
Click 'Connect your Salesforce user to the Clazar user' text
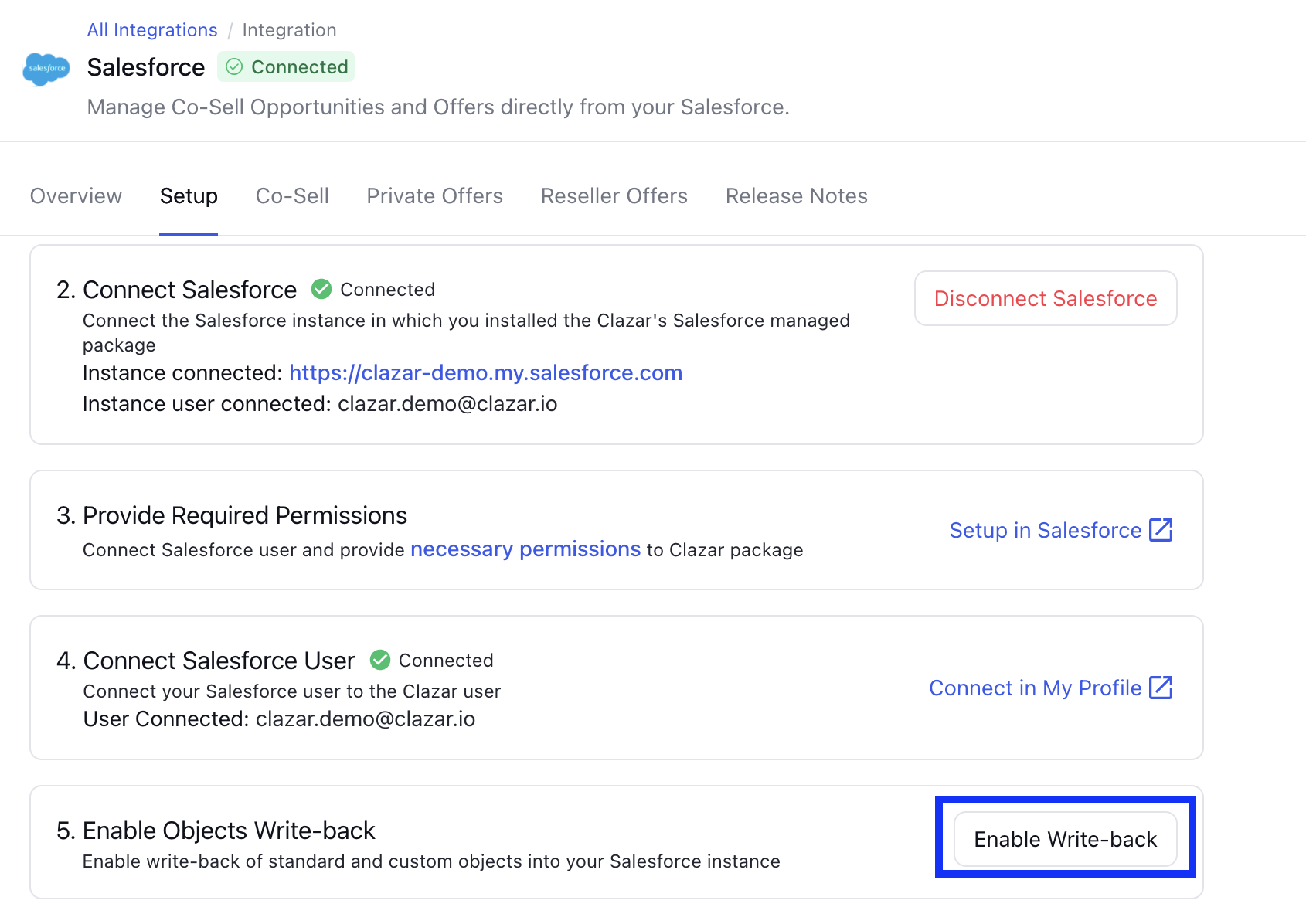(292, 691)
